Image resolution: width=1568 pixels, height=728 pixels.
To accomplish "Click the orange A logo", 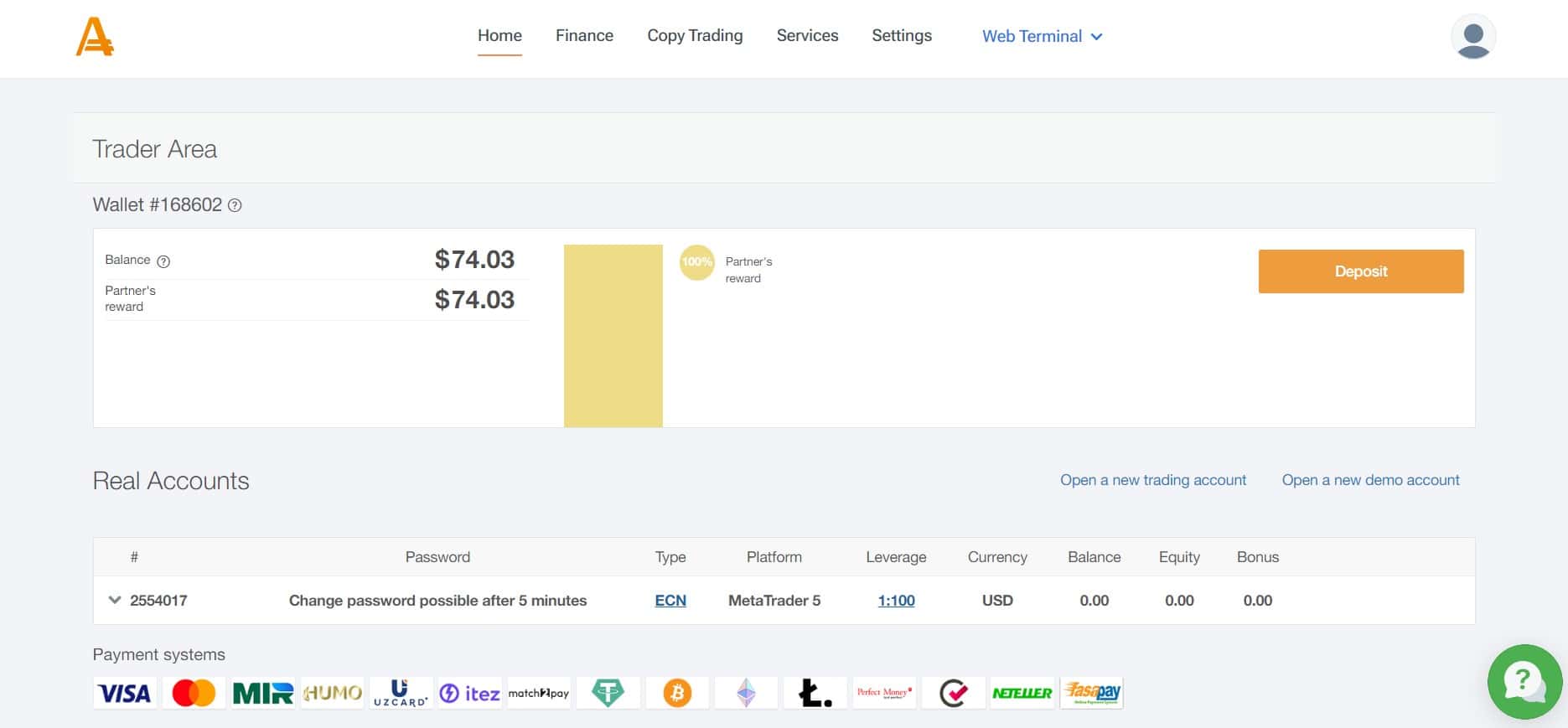I will 95,37.
